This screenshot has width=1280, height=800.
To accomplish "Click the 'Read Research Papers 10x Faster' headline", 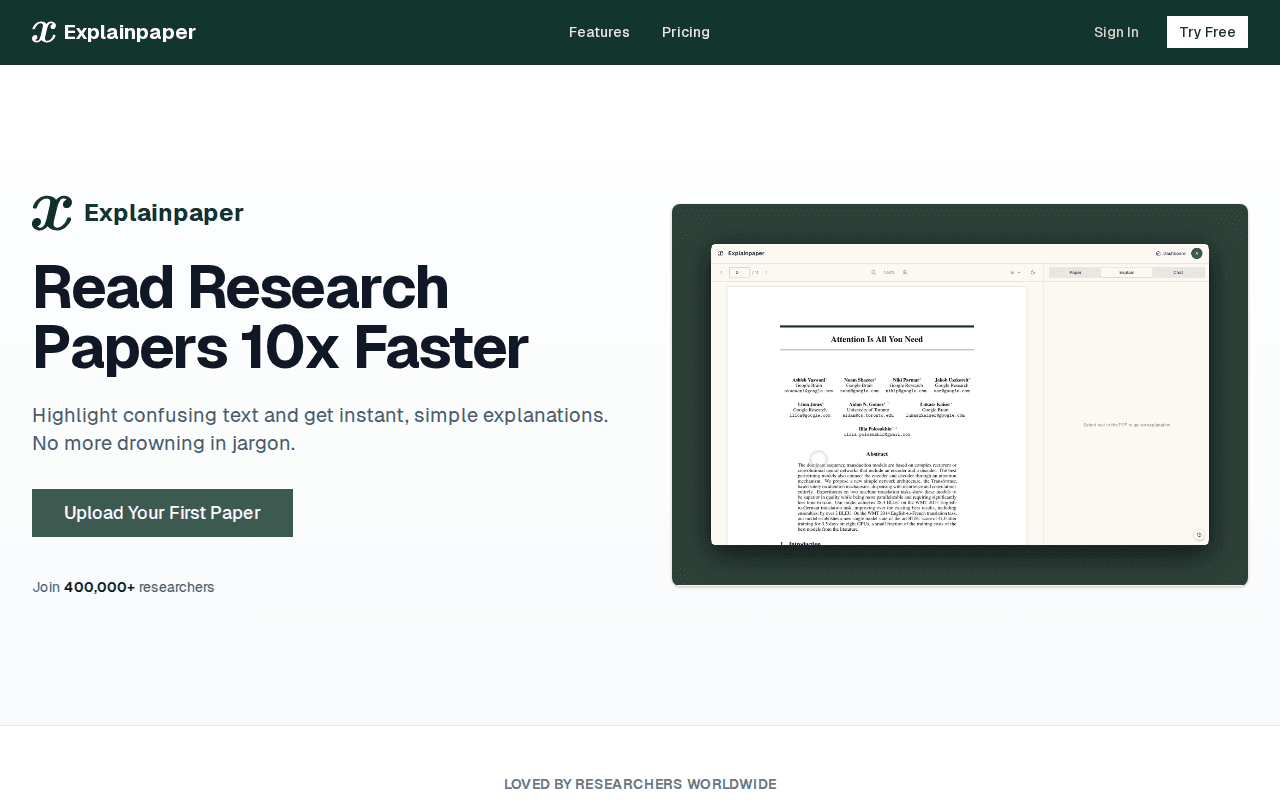I will click(x=280, y=317).
